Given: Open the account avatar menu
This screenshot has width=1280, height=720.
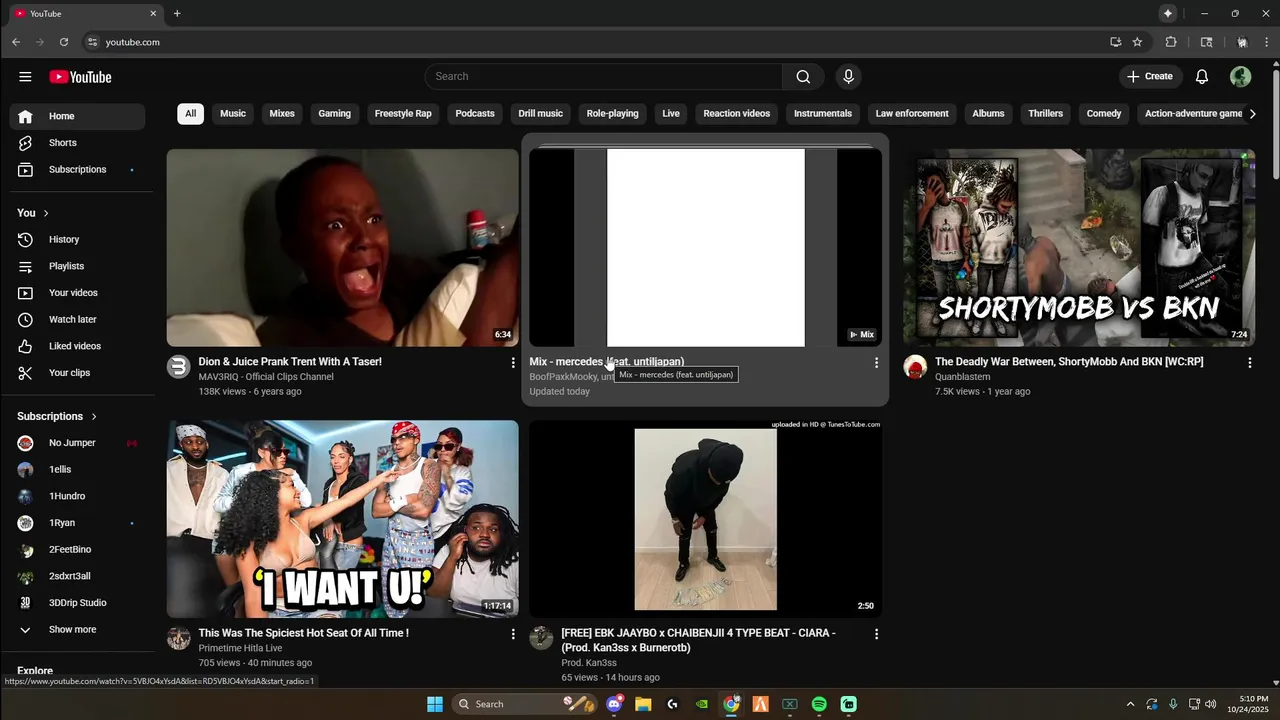Looking at the screenshot, I should 1240,77.
